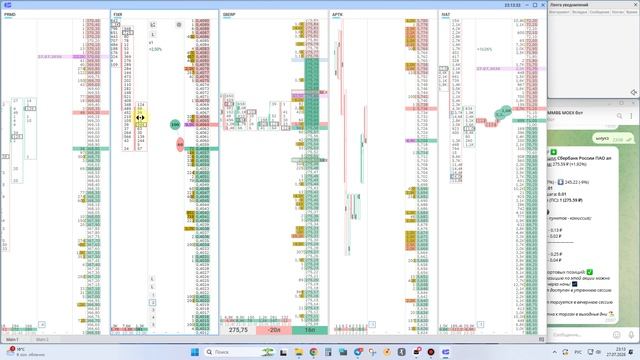
Task: Click the red -20л position button
Action: [x=274, y=330]
